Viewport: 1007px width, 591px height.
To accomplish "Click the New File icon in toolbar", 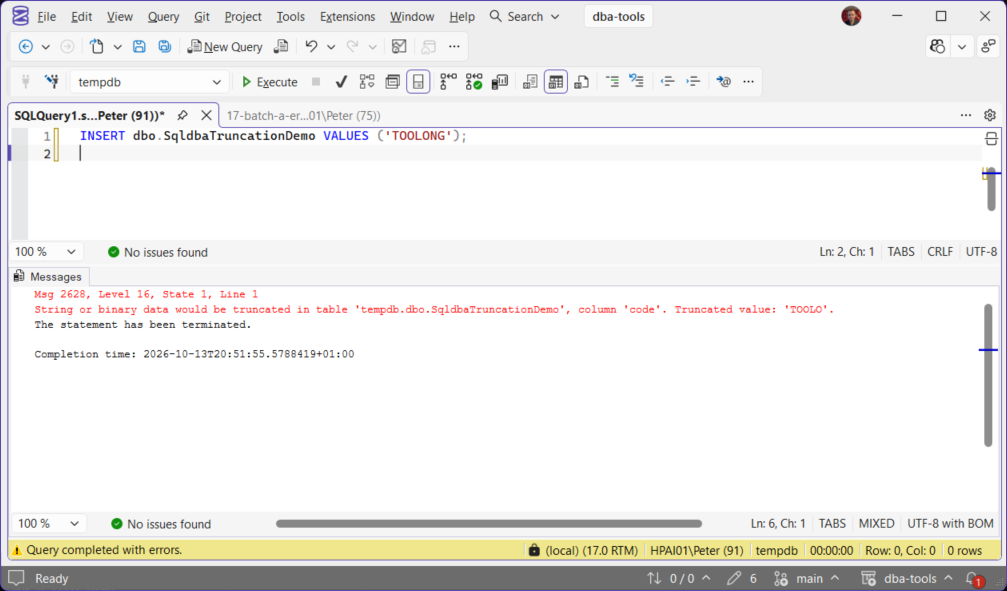I will (96, 46).
